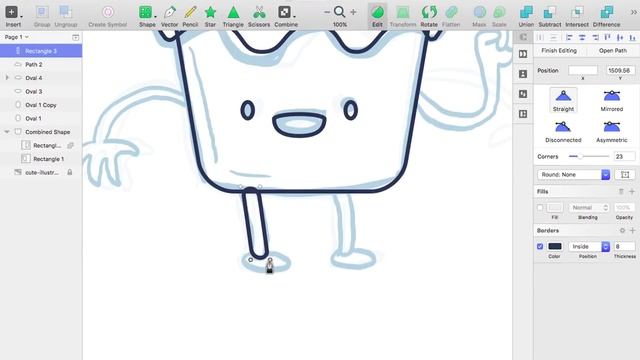640x360 pixels.
Task: Select the locked cute-illustr image layer
Action: click(41, 172)
